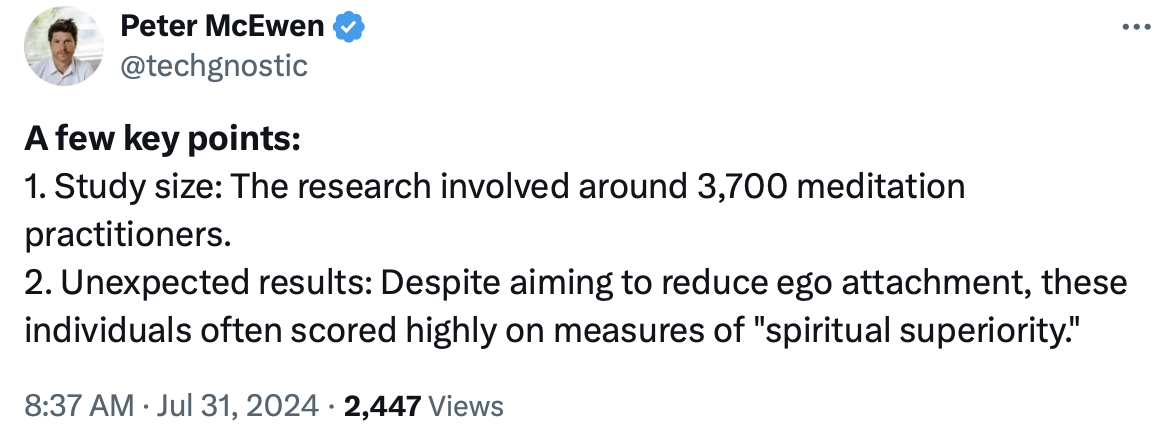Open the @techgnostic handle link
This screenshot has width=1172, height=438.
[214, 66]
